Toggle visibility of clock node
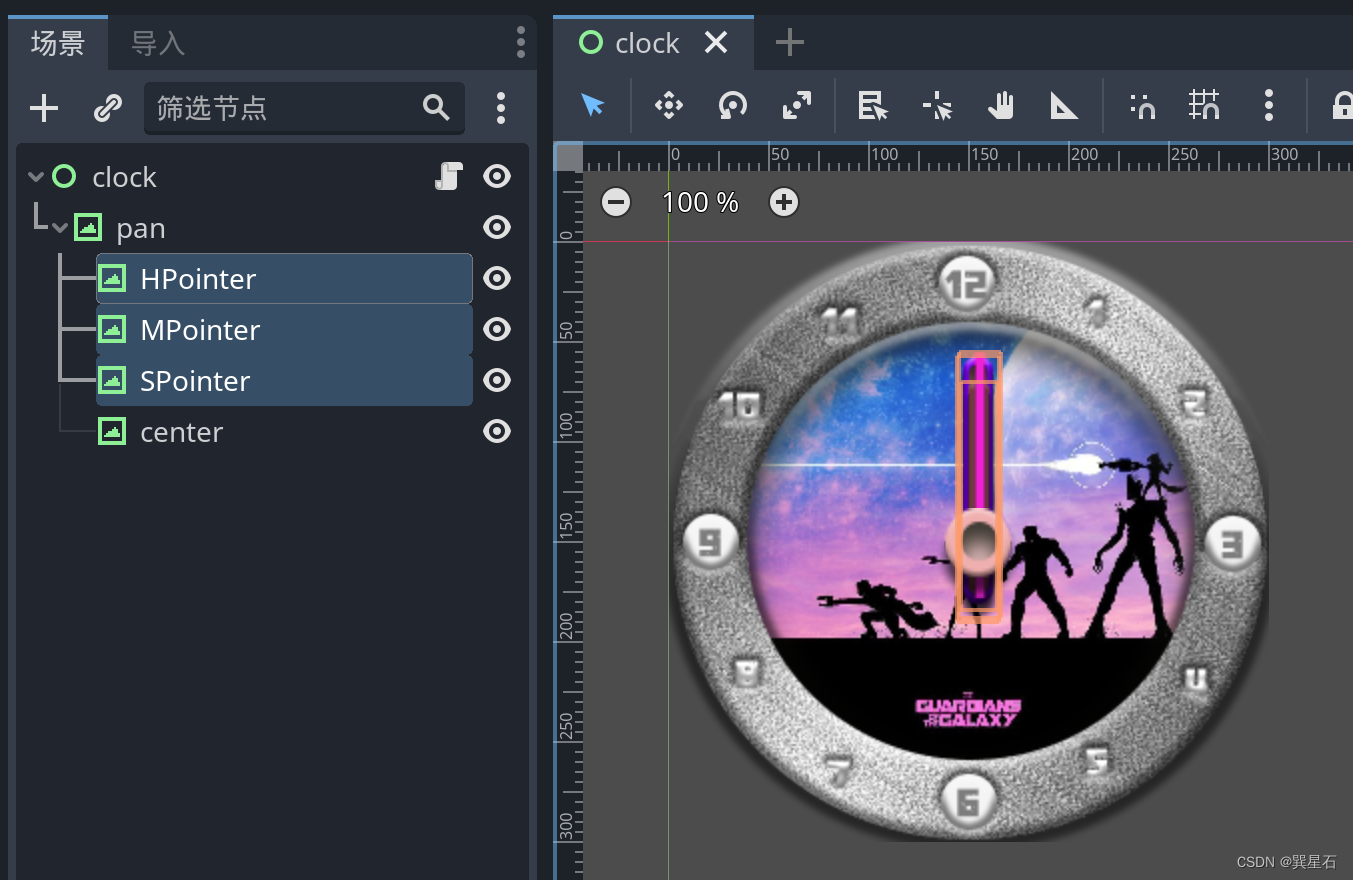This screenshot has width=1353, height=880. pyautogui.click(x=497, y=177)
